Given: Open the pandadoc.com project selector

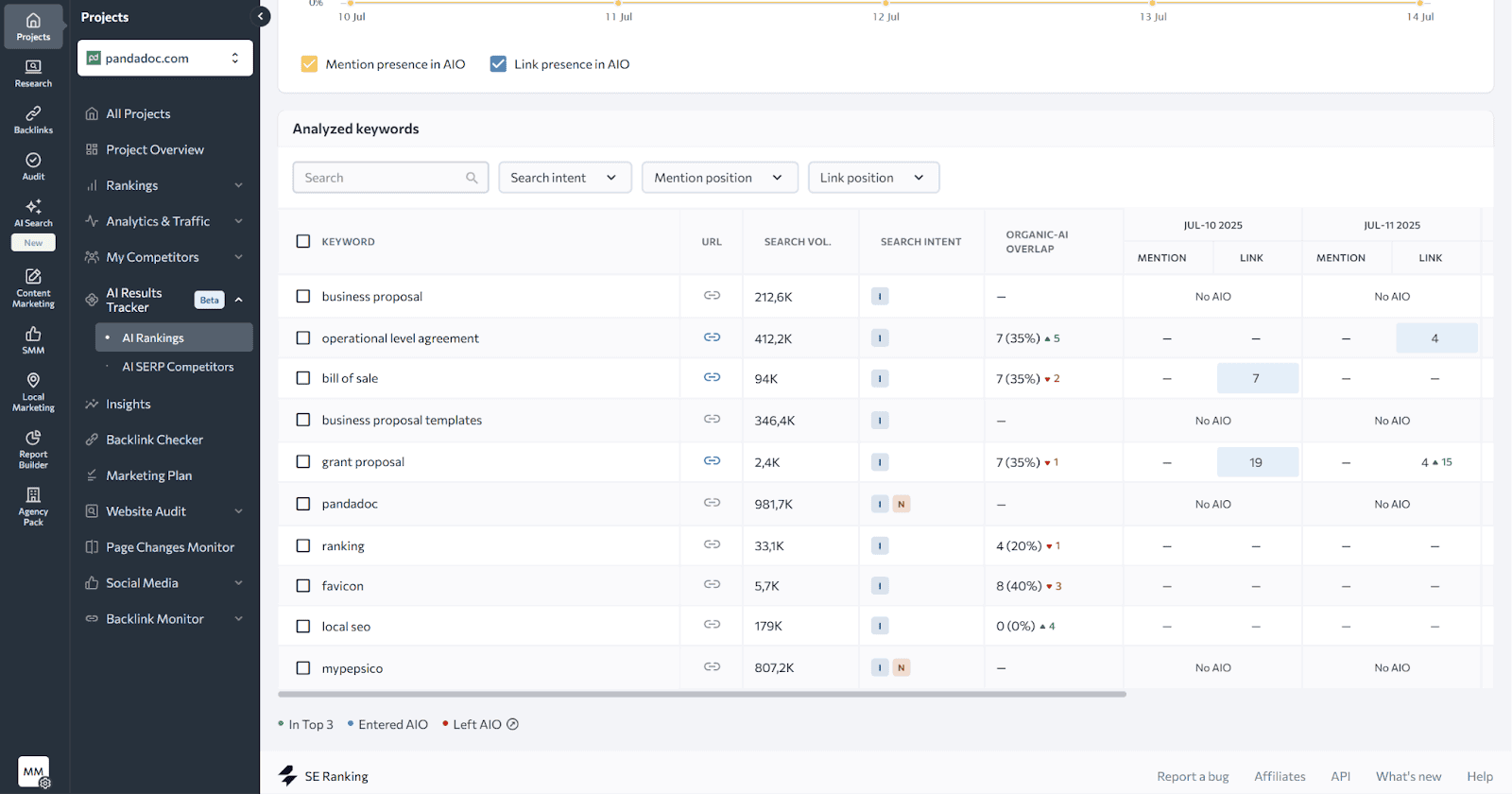Looking at the screenshot, I should [165, 58].
